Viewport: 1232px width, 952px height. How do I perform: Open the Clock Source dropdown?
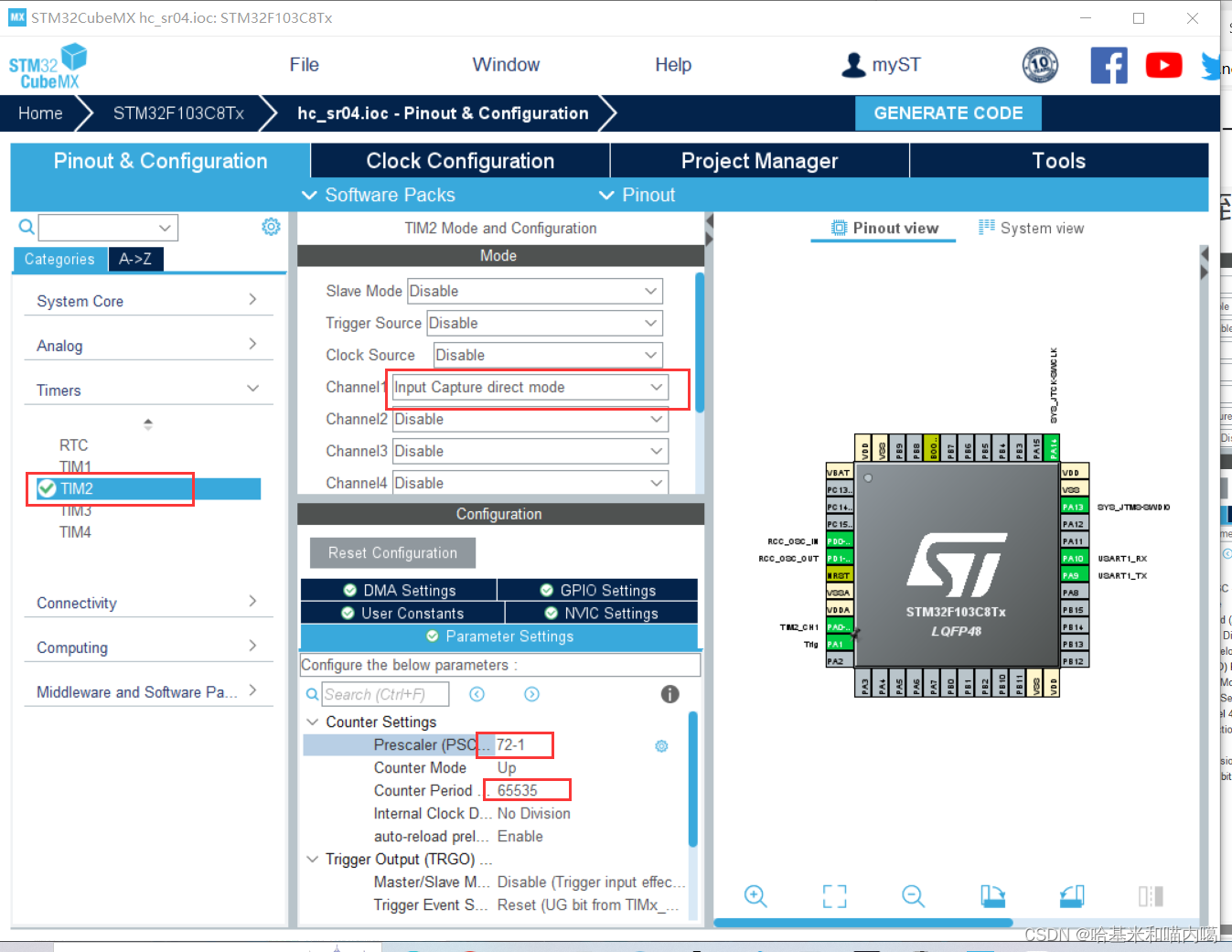point(548,355)
